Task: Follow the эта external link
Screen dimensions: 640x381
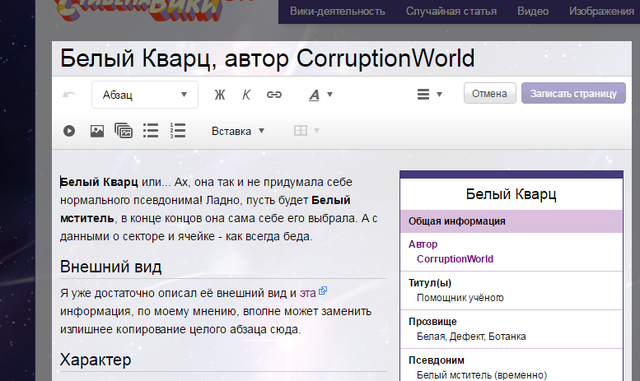Action: 308,293
